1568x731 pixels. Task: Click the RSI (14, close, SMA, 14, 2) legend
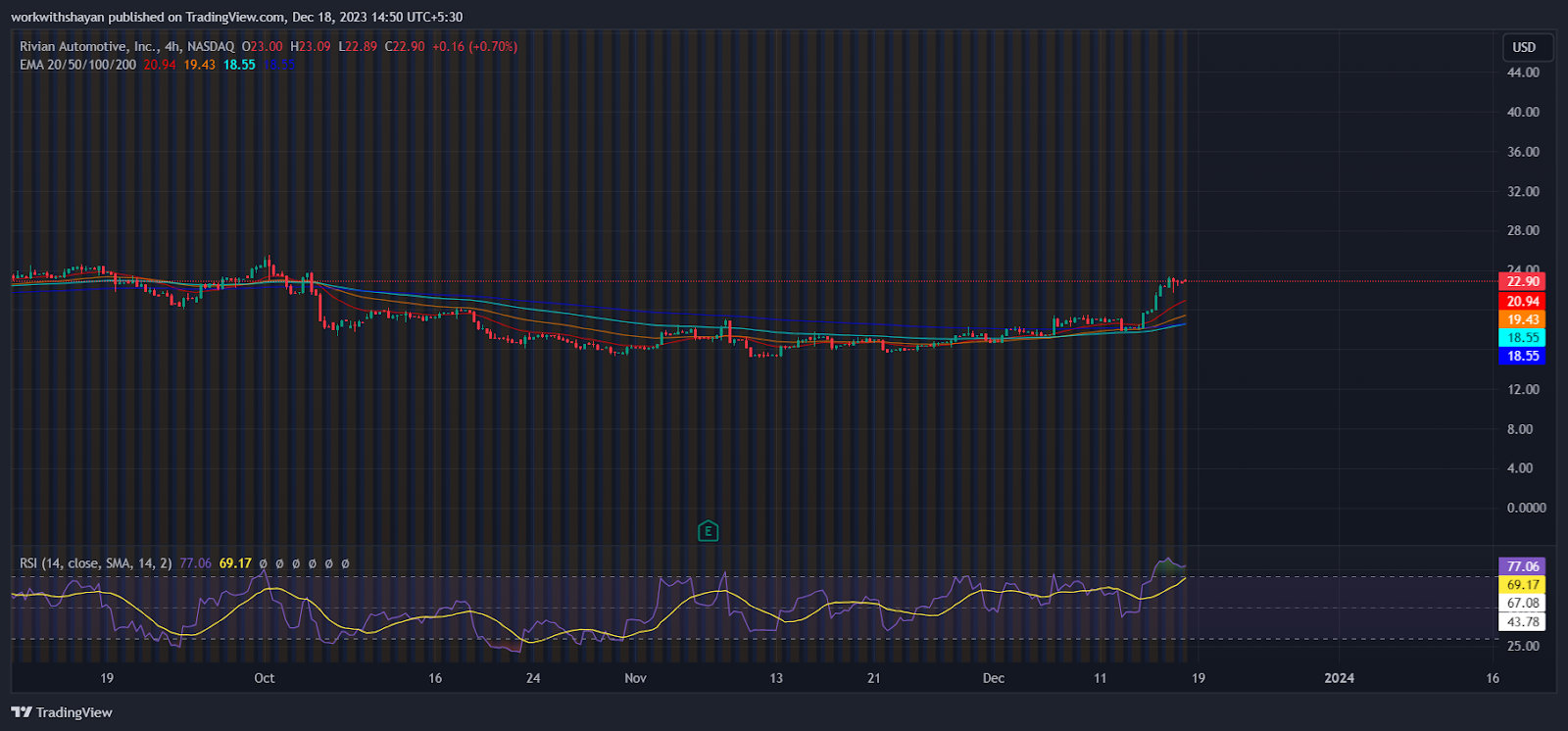click(x=96, y=563)
